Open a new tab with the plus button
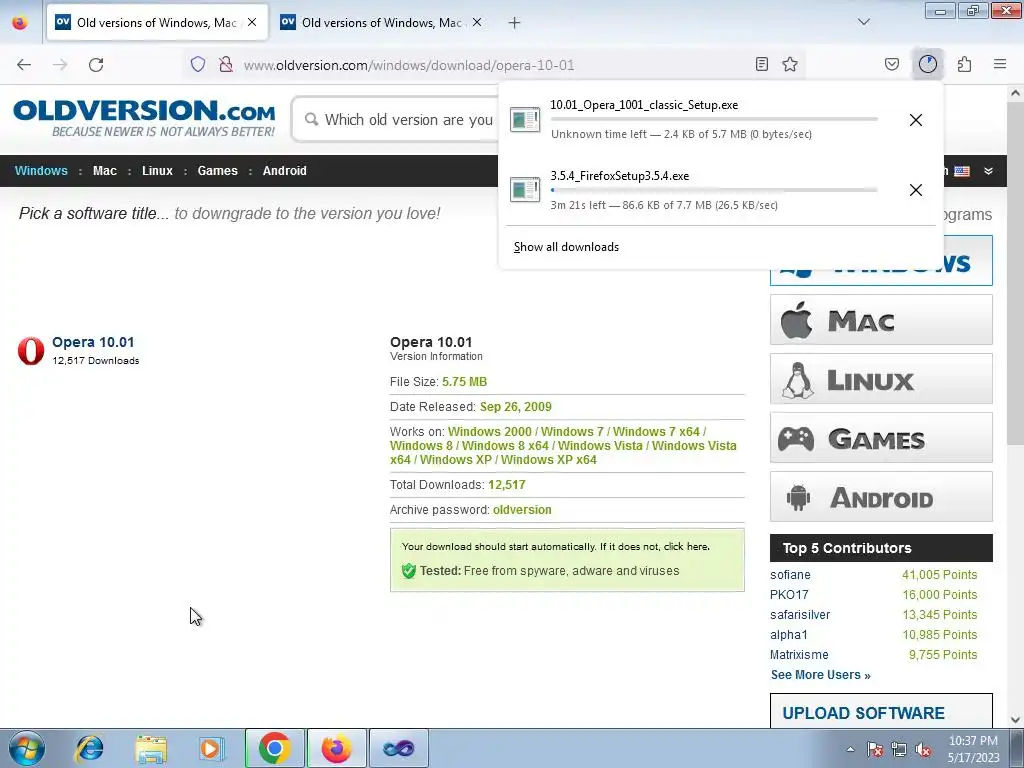This screenshot has width=1024, height=768. coord(515,23)
